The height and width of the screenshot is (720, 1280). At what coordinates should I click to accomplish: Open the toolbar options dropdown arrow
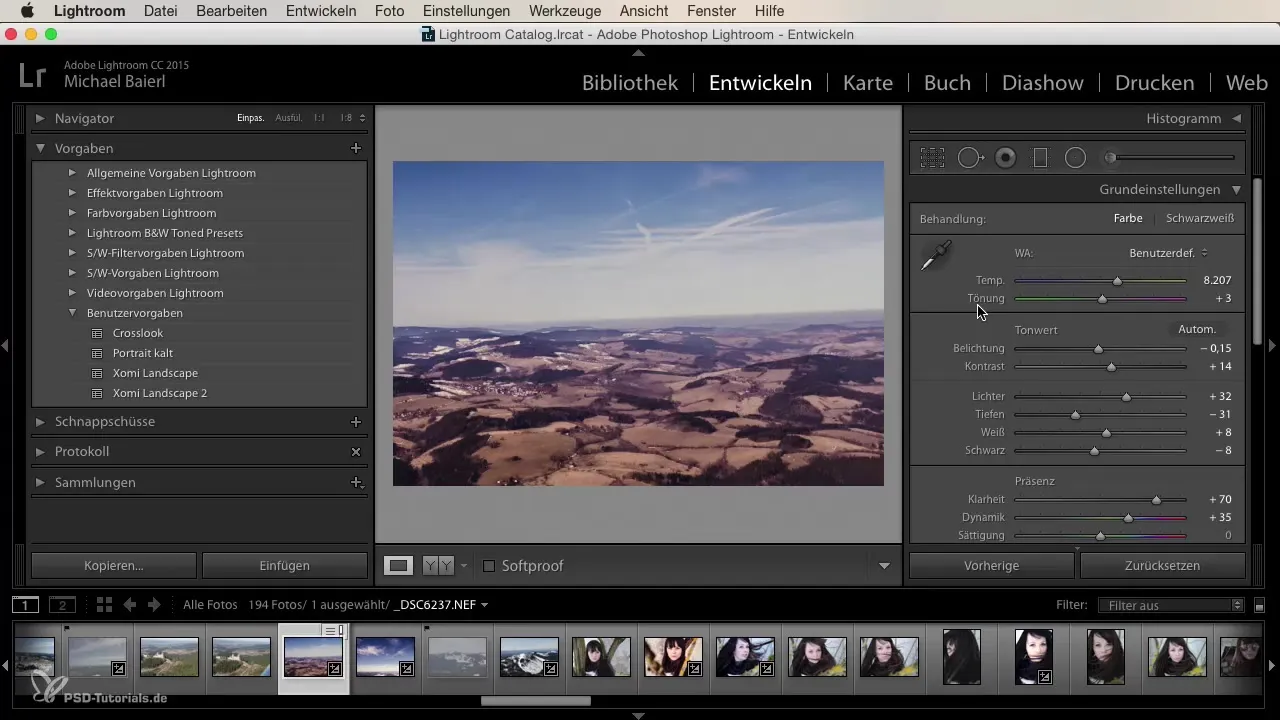[x=884, y=566]
